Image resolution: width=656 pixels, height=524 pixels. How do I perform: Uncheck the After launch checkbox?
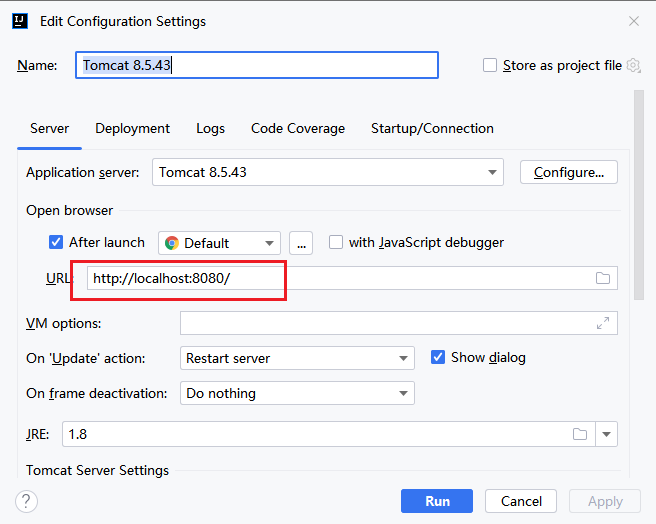(56, 242)
